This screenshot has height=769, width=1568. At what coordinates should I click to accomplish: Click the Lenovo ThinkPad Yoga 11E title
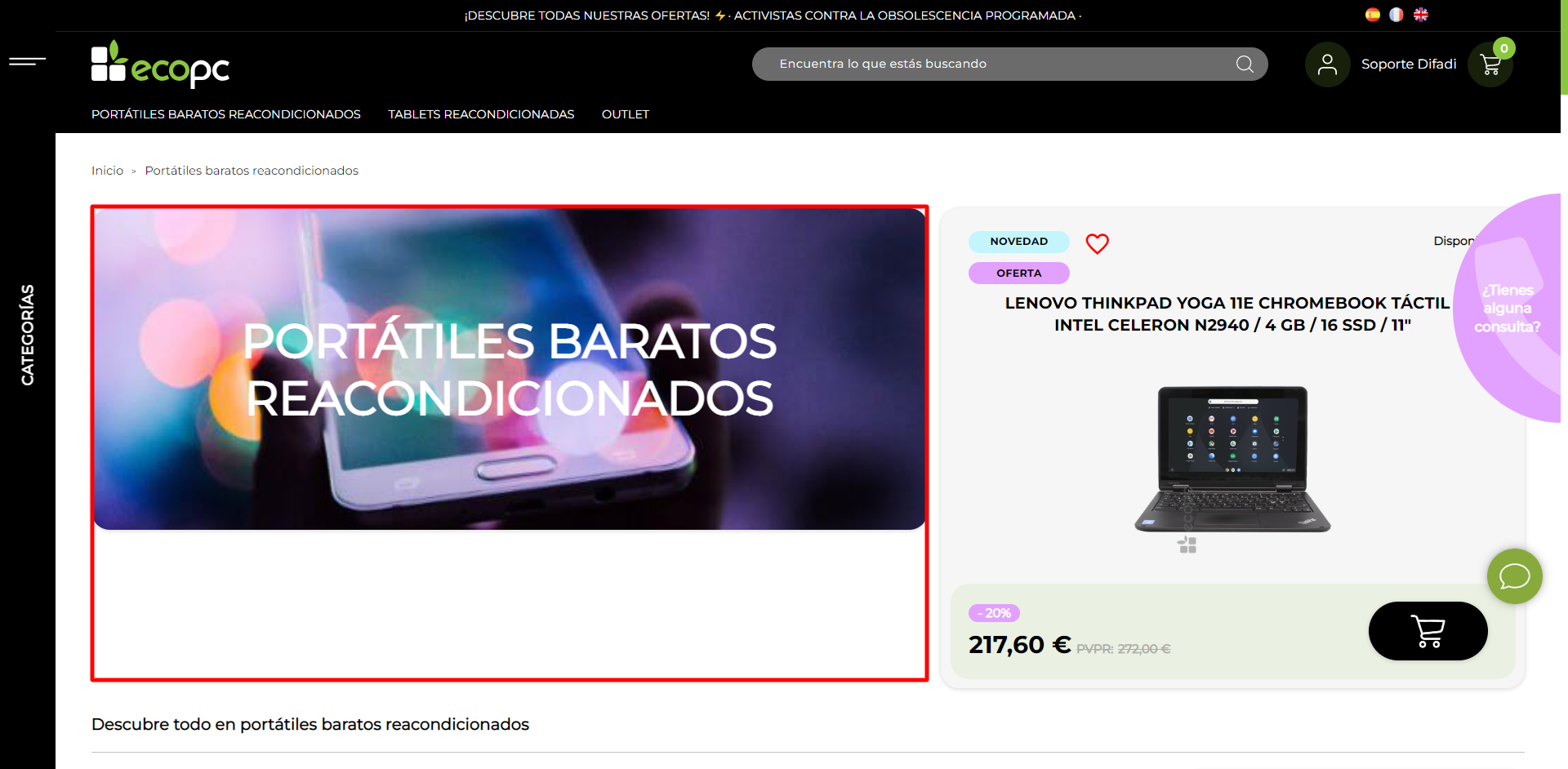click(x=1227, y=314)
